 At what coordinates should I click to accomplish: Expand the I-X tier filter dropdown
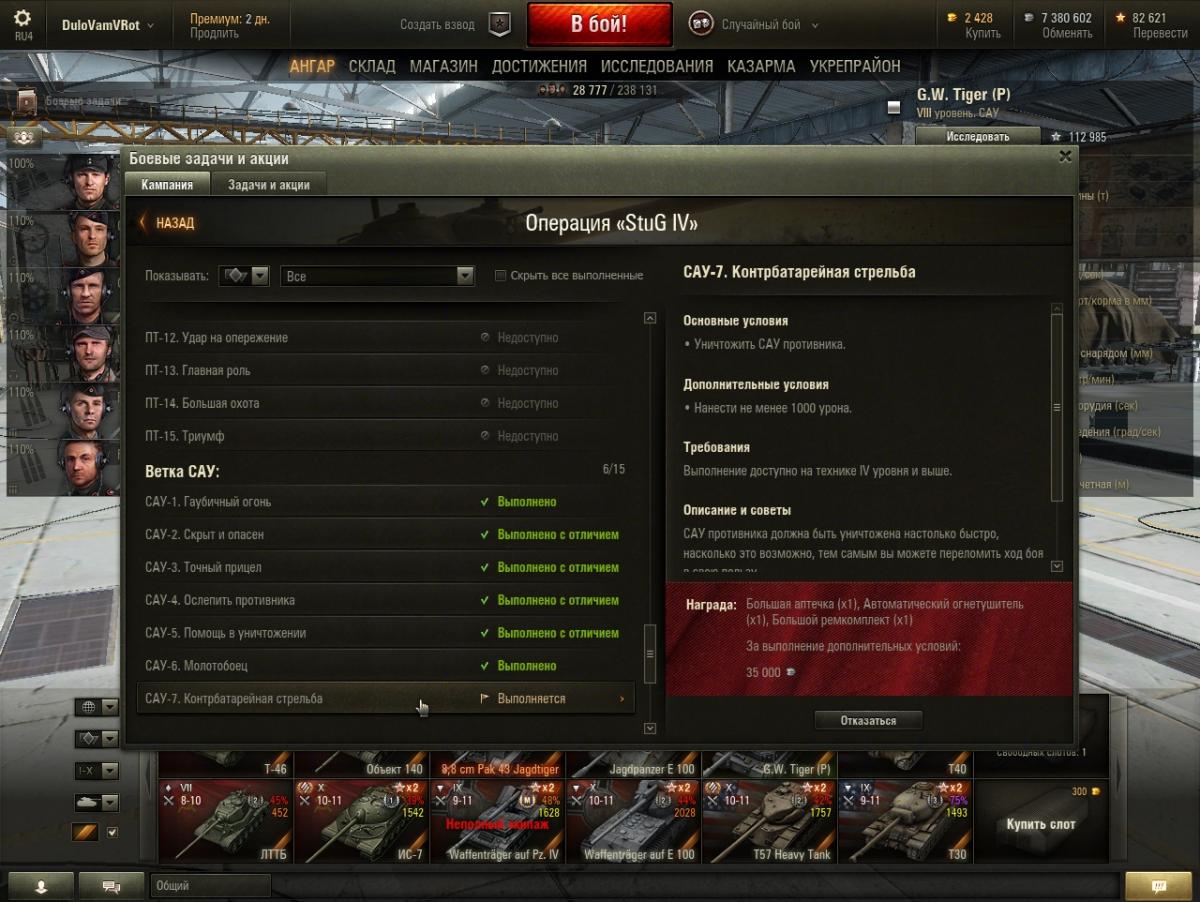[98, 771]
